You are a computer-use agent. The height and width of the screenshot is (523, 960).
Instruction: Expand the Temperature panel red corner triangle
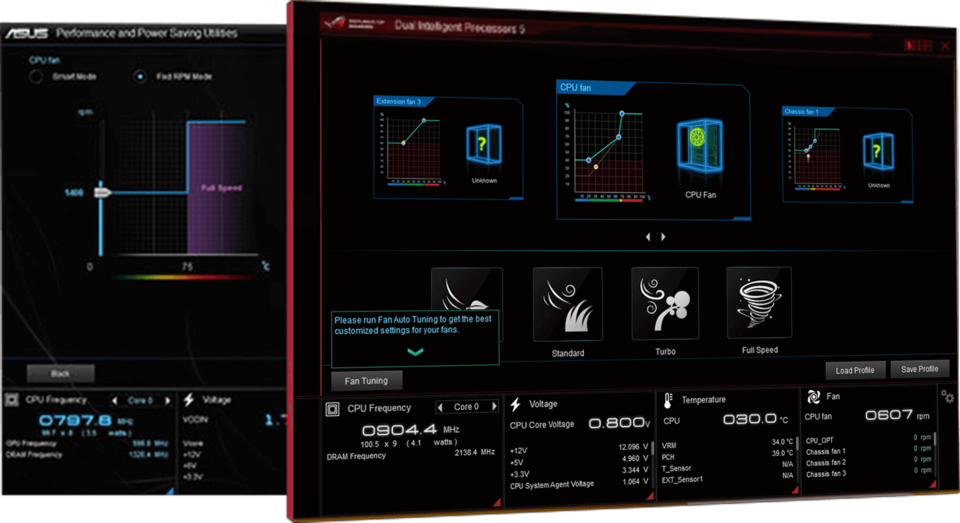pos(795,490)
